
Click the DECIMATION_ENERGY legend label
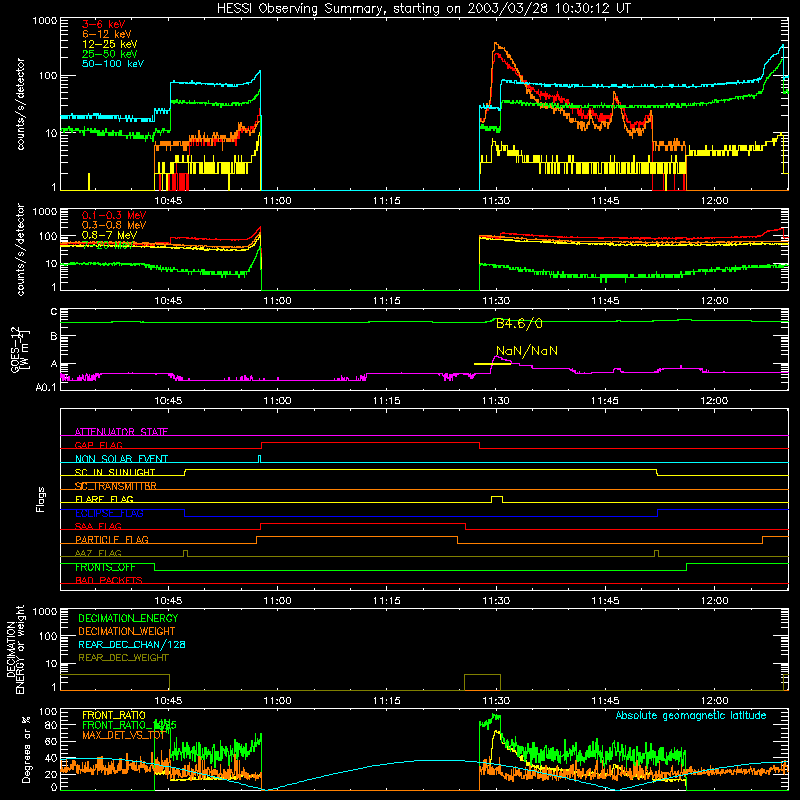point(128,618)
